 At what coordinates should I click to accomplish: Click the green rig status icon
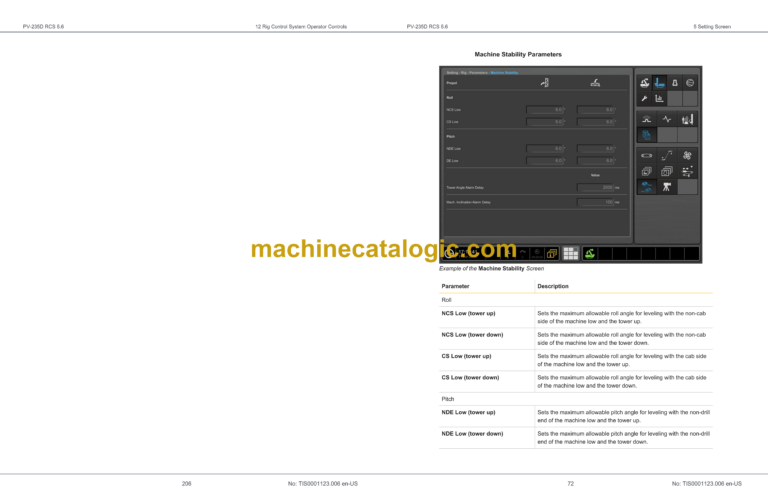pyautogui.click(x=590, y=253)
